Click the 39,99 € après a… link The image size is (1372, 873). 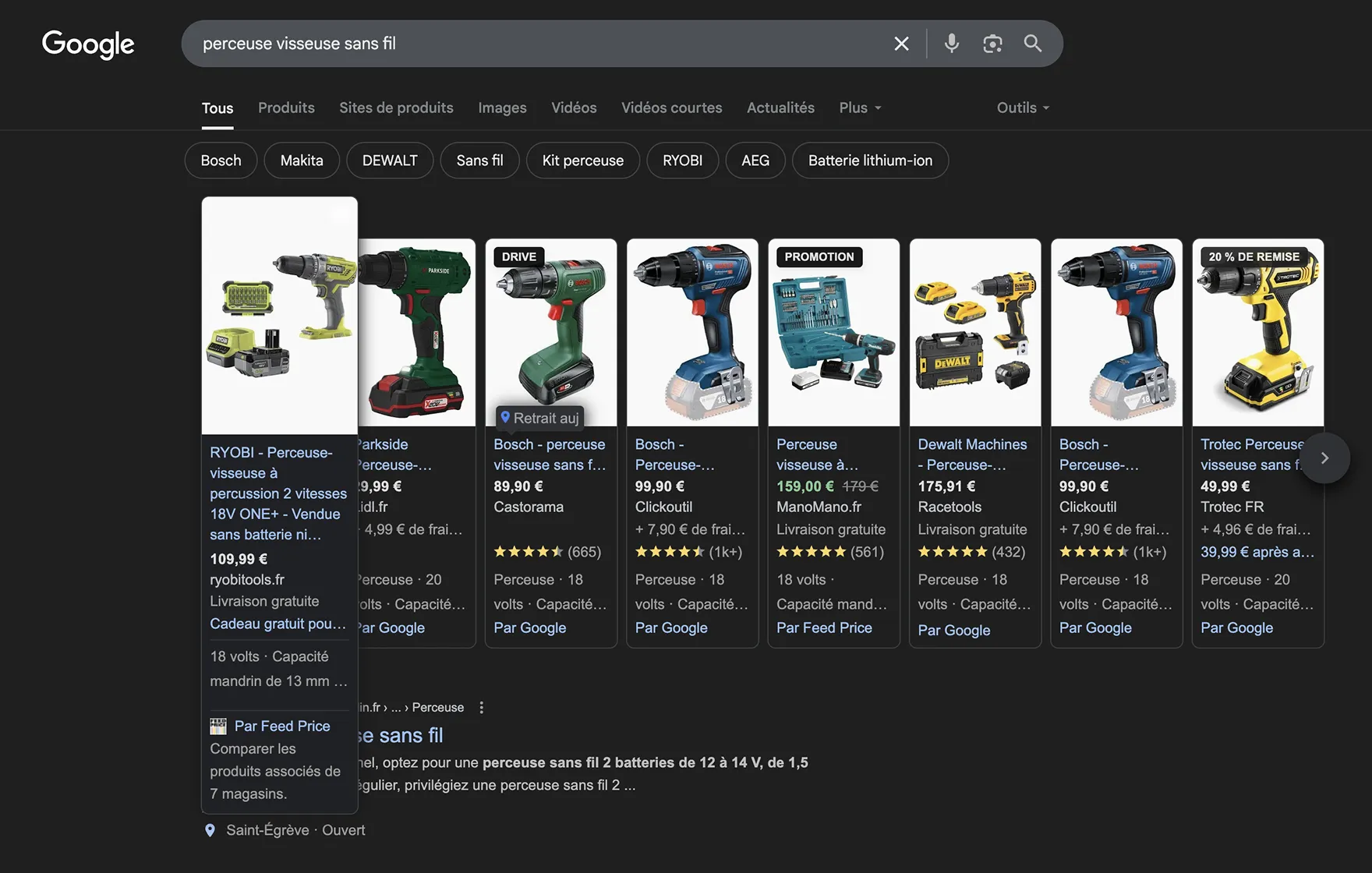click(x=1257, y=552)
